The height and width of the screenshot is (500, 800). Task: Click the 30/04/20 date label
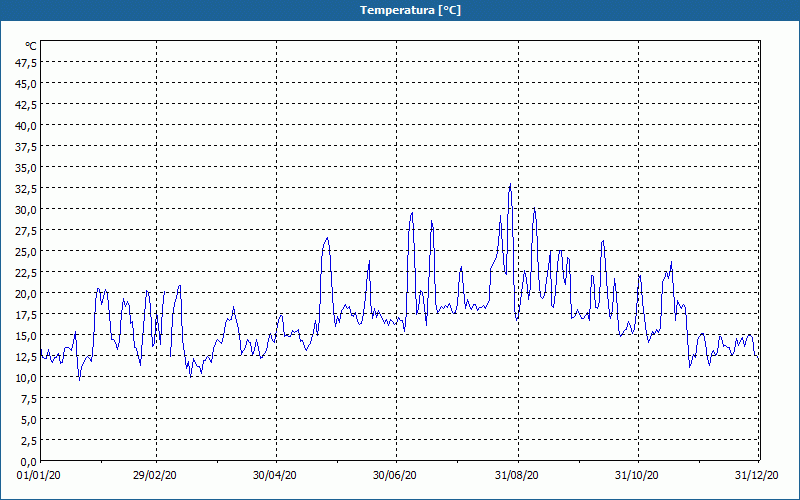point(274,475)
